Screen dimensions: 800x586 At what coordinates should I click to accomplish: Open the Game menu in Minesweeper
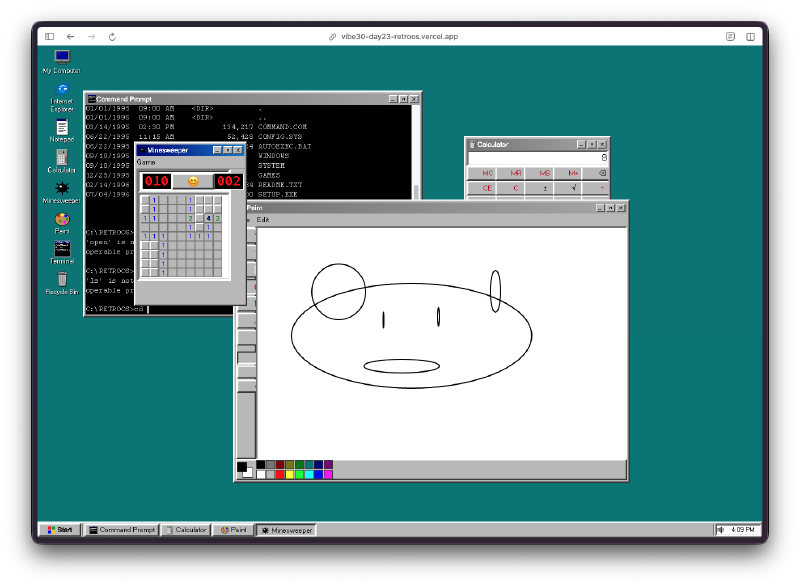coord(146,160)
